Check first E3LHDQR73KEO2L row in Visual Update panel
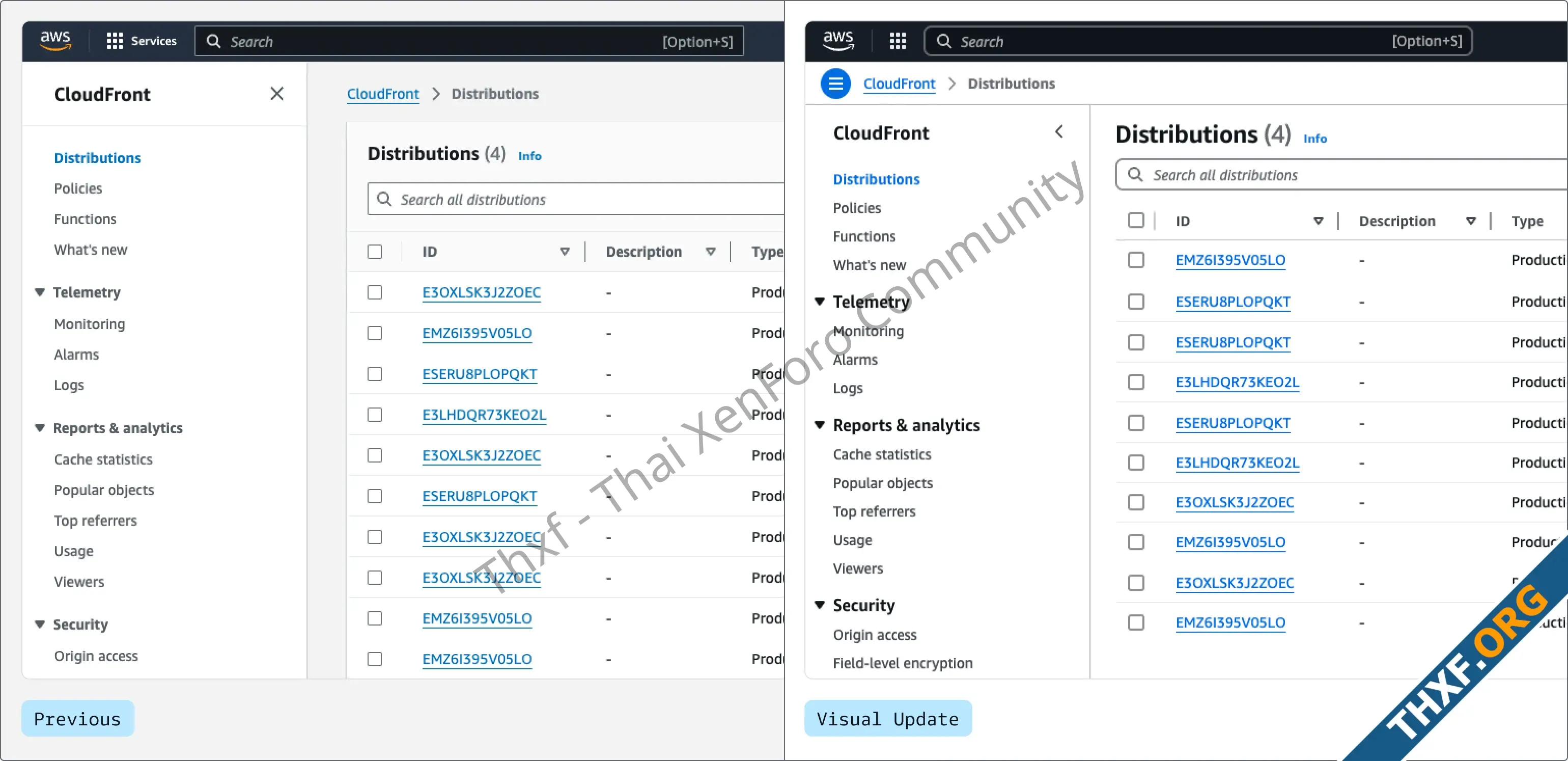The width and height of the screenshot is (1568, 761). (x=1136, y=383)
